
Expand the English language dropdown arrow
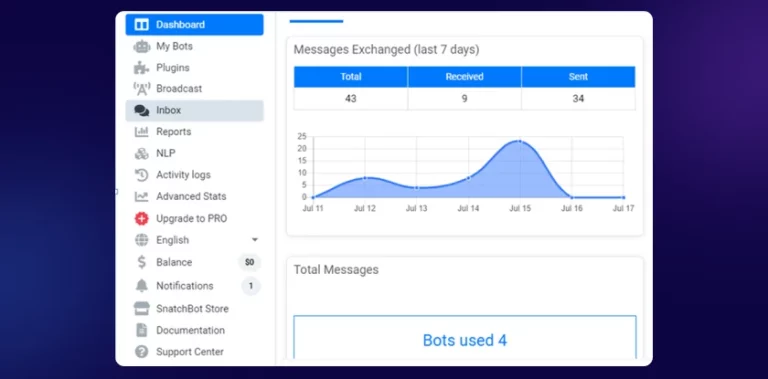point(255,240)
